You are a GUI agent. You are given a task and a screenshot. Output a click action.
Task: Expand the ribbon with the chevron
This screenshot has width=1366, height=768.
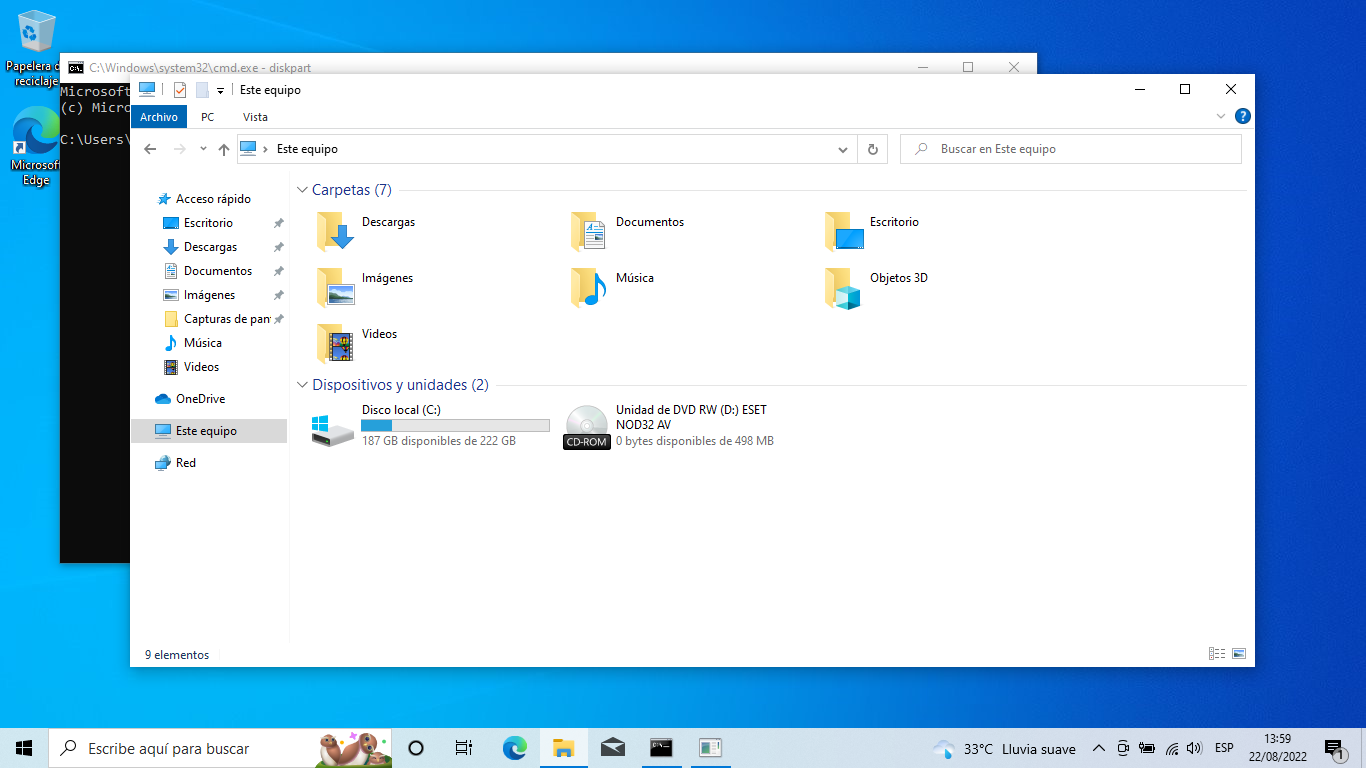[x=1221, y=117]
